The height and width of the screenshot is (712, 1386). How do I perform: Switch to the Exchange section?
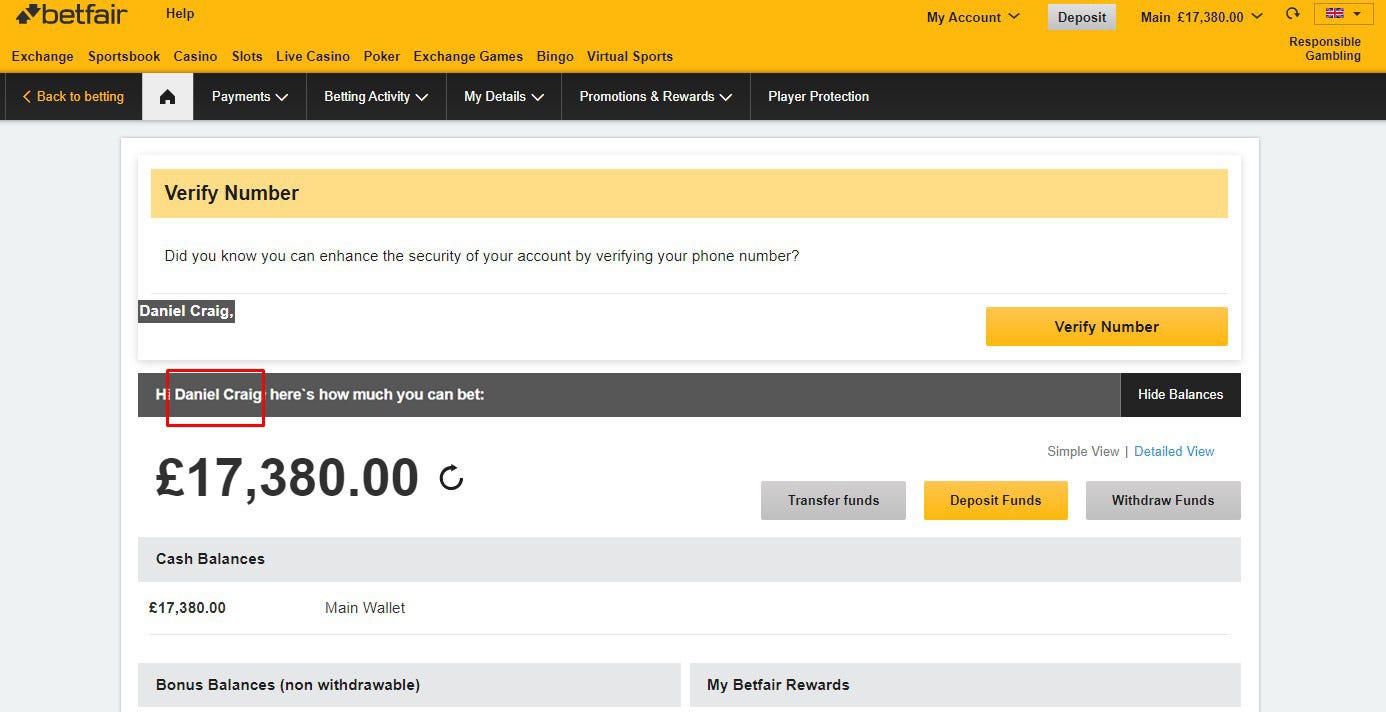coord(42,57)
